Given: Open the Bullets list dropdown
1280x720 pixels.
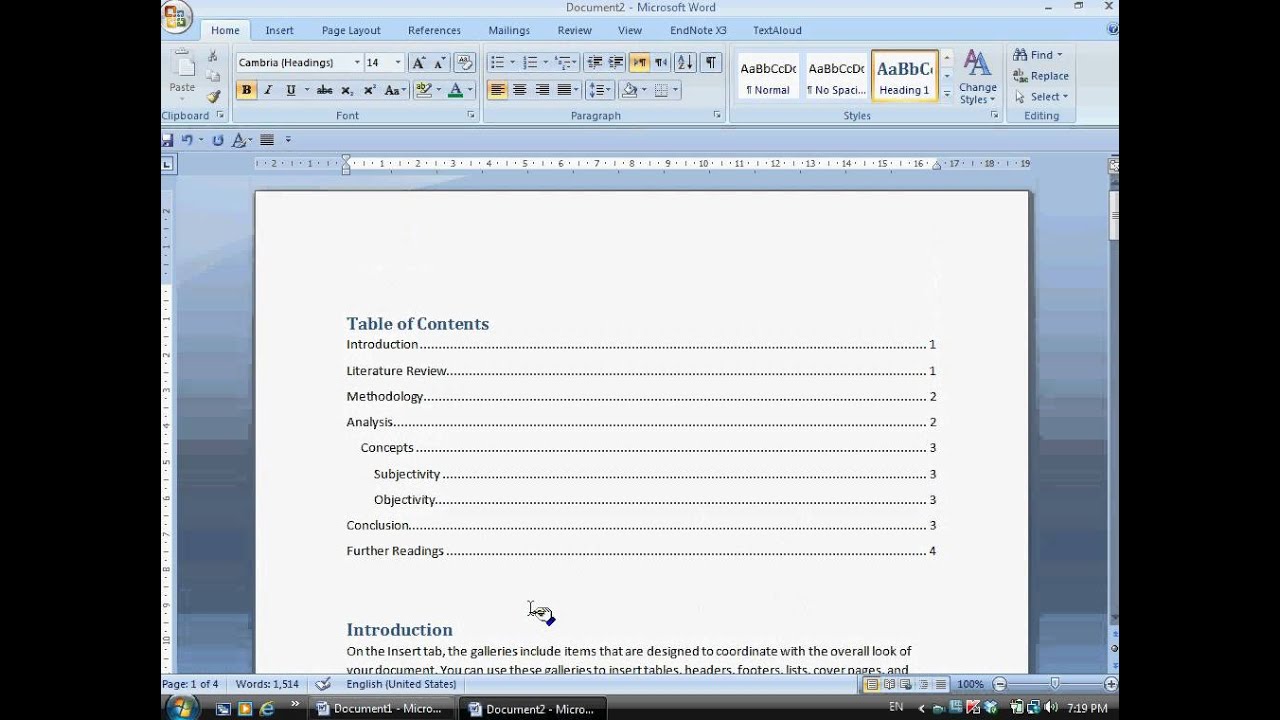Looking at the screenshot, I should [511, 62].
